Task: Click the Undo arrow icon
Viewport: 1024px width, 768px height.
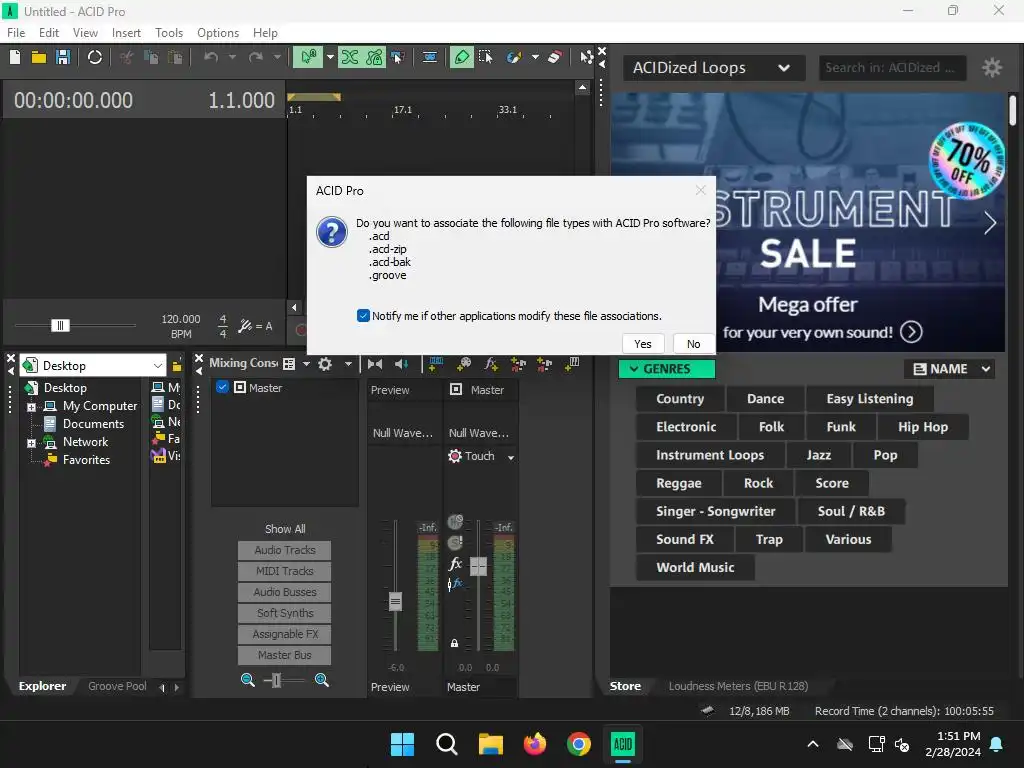Action: click(x=211, y=57)
